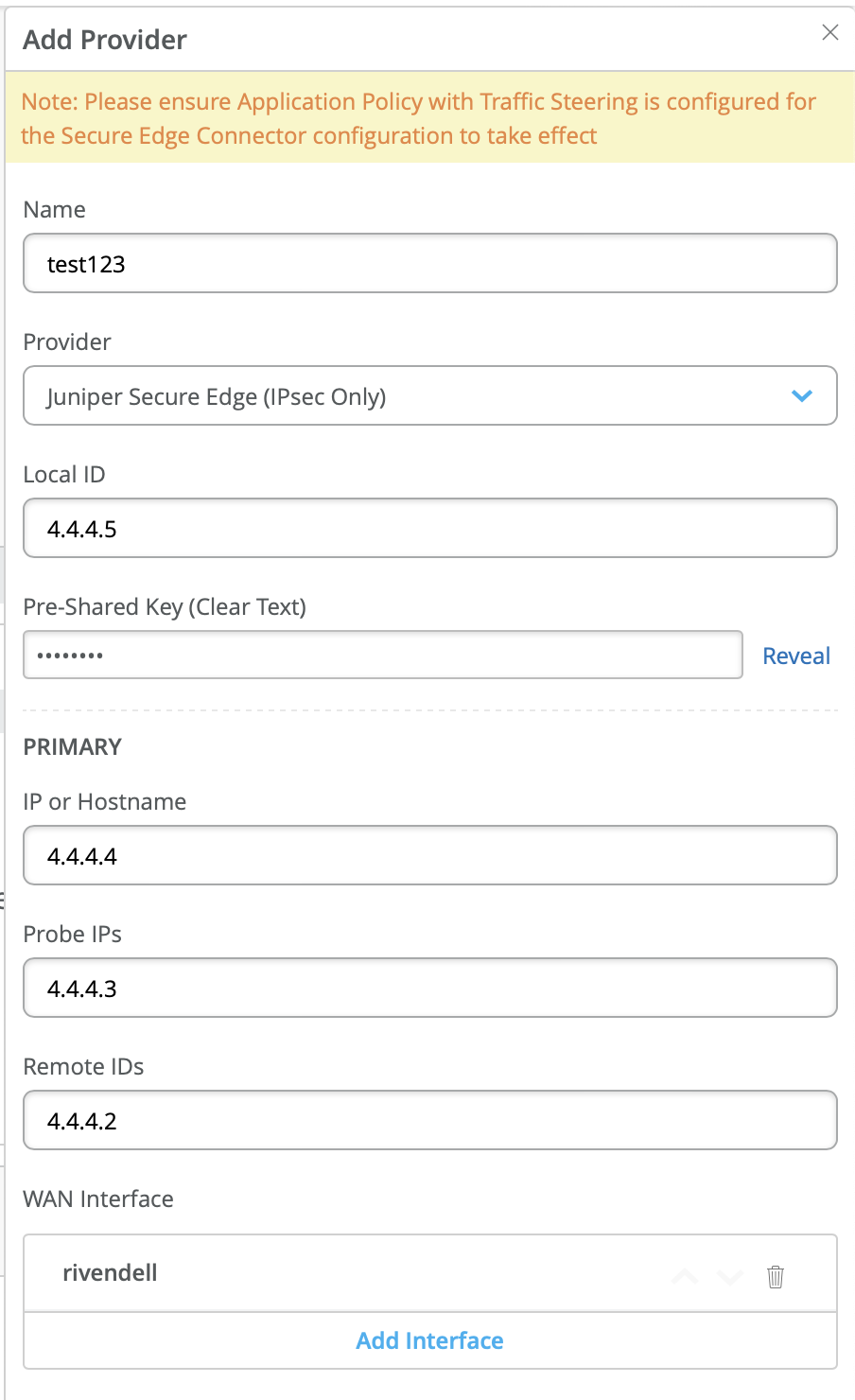Click the WAN Interface label

click(x=98, y=1199)
